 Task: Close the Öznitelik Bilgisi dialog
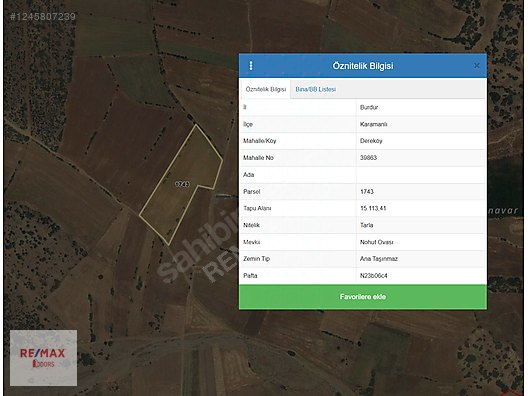(476, 66)
